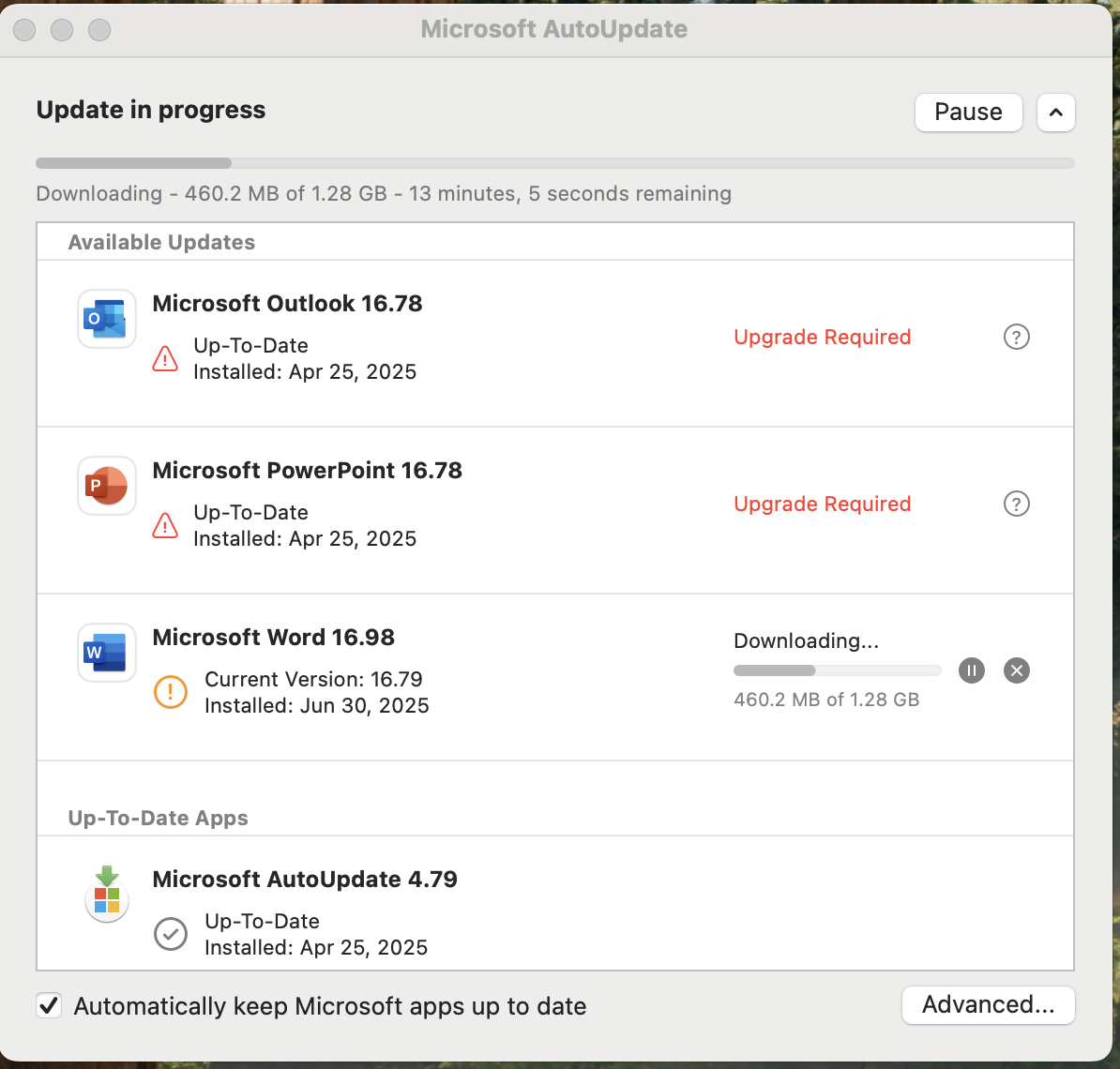Click AutoUpdate's Up-To-Date status text

click(262, 921)
